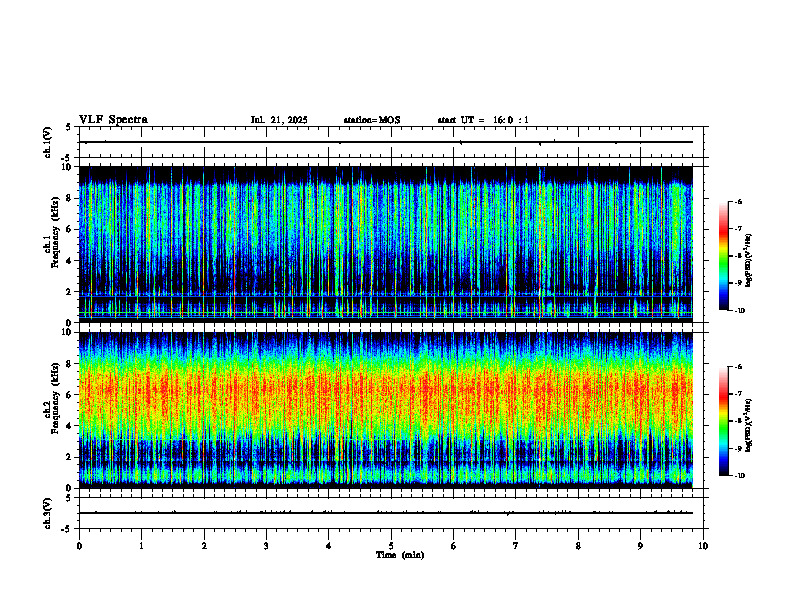Click the 'ch.1(V)' axis label
The image size is (792, 612).
click(x=48, y=142)
